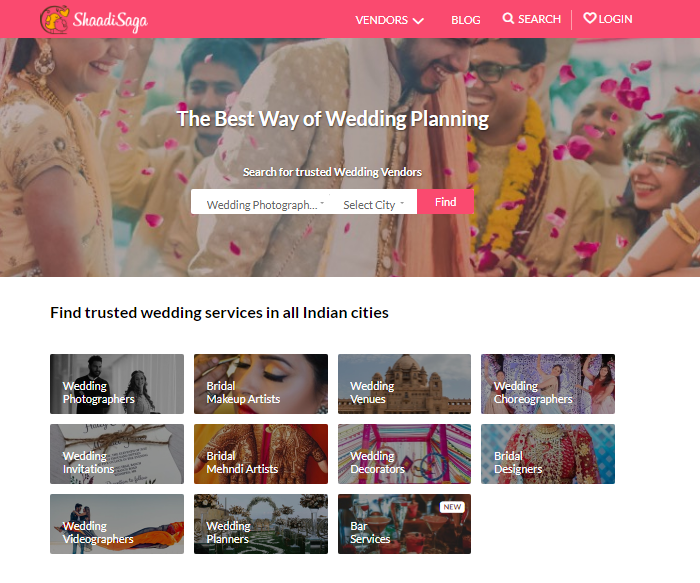
Task: Open the Wedding Photographers tile
Action: click(117, 384)
